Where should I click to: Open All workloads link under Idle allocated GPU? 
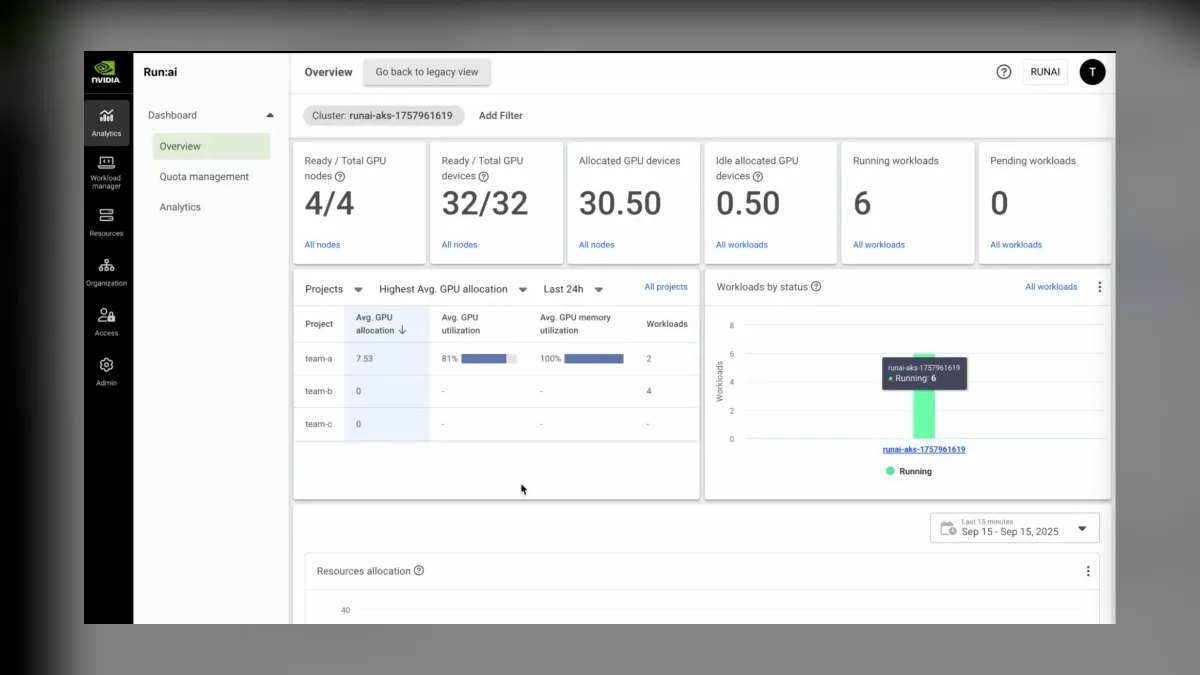[742, 244]
